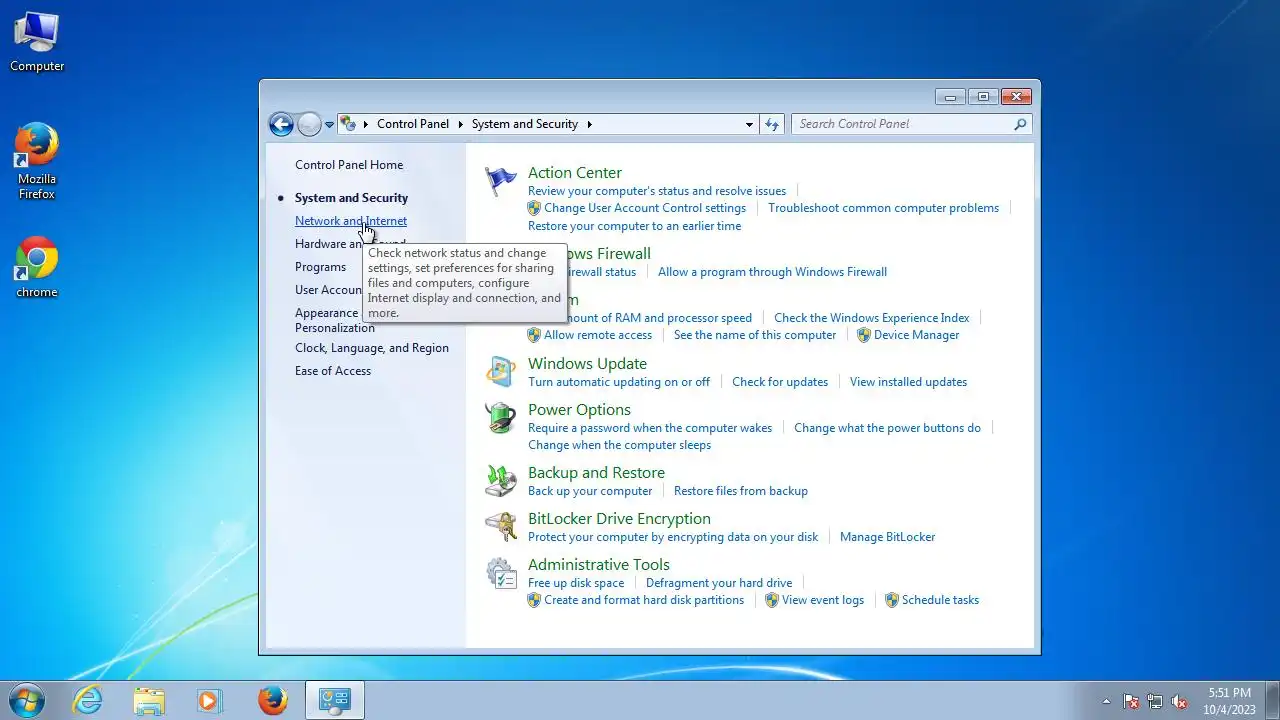
Task: Click Allow remote access link
Action: (x=598, y=335)
